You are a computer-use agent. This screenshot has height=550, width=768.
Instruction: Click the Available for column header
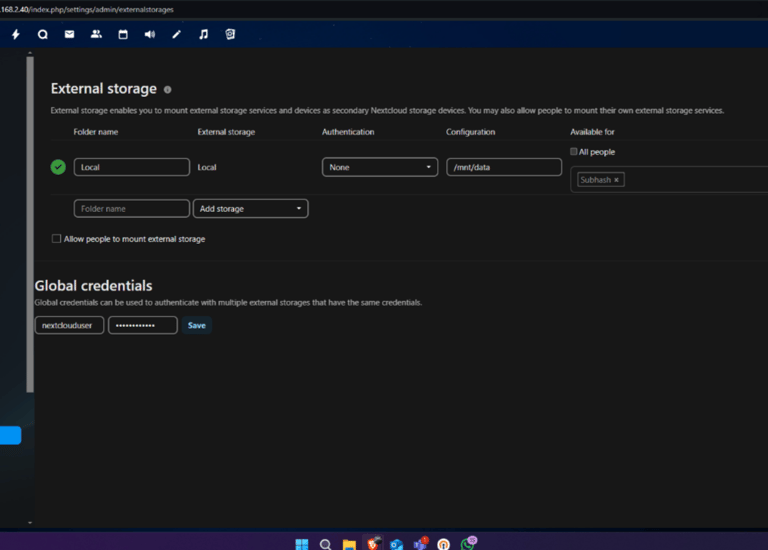592,132
